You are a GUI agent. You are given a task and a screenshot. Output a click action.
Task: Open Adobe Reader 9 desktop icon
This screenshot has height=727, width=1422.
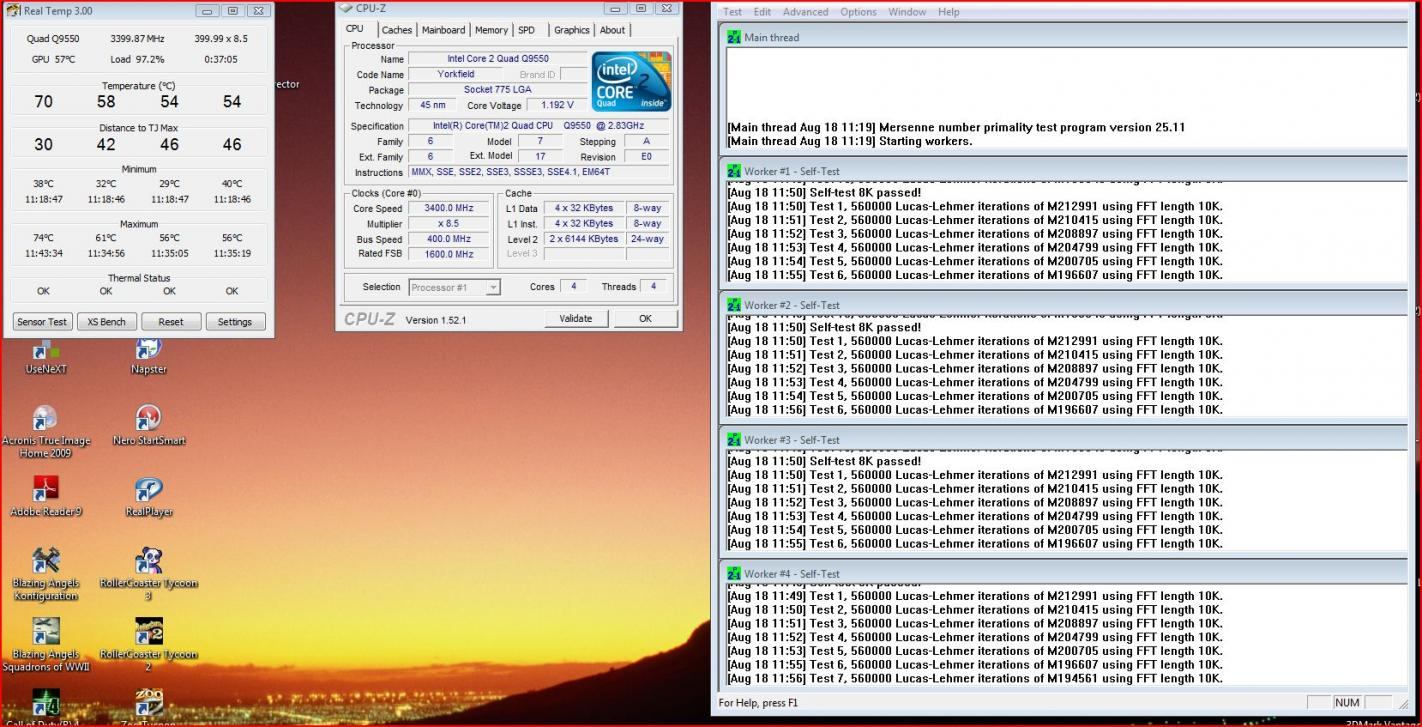(x=46, y=497)
